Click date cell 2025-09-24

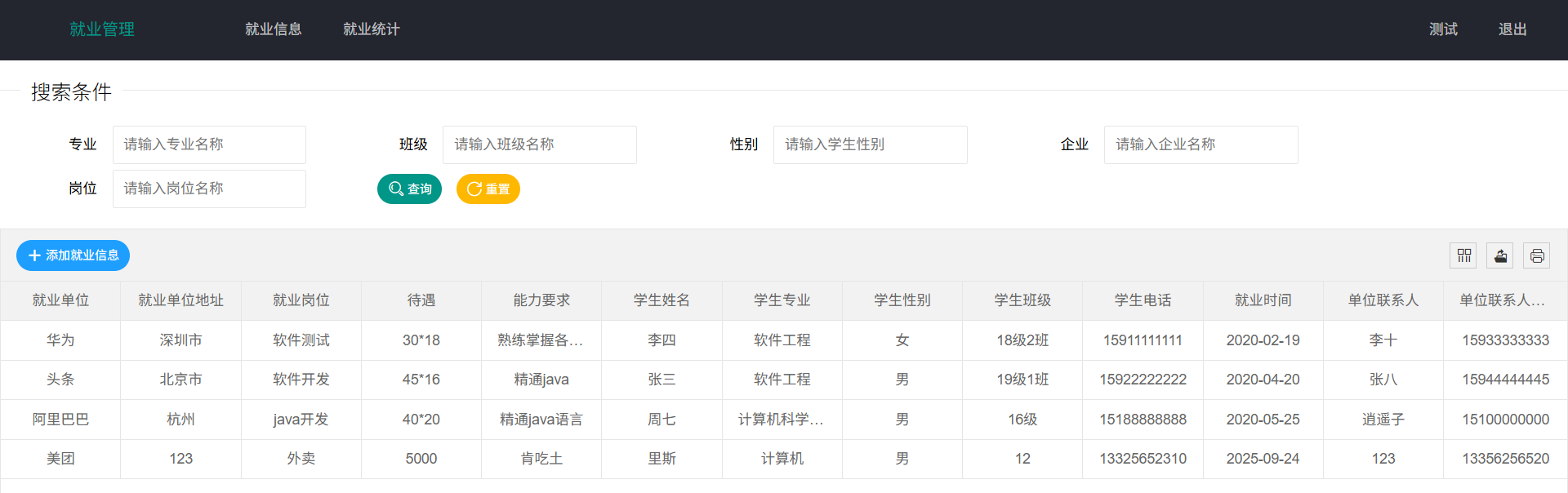pos(1263,459)
